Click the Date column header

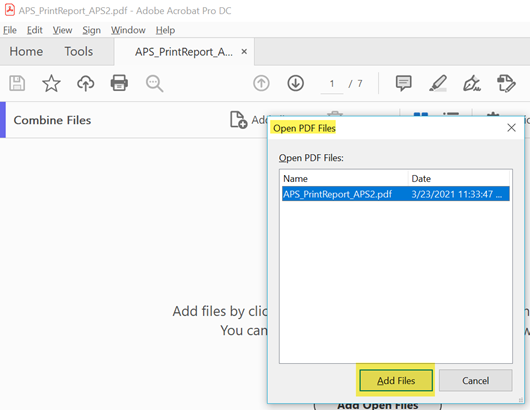click(459, 178)
